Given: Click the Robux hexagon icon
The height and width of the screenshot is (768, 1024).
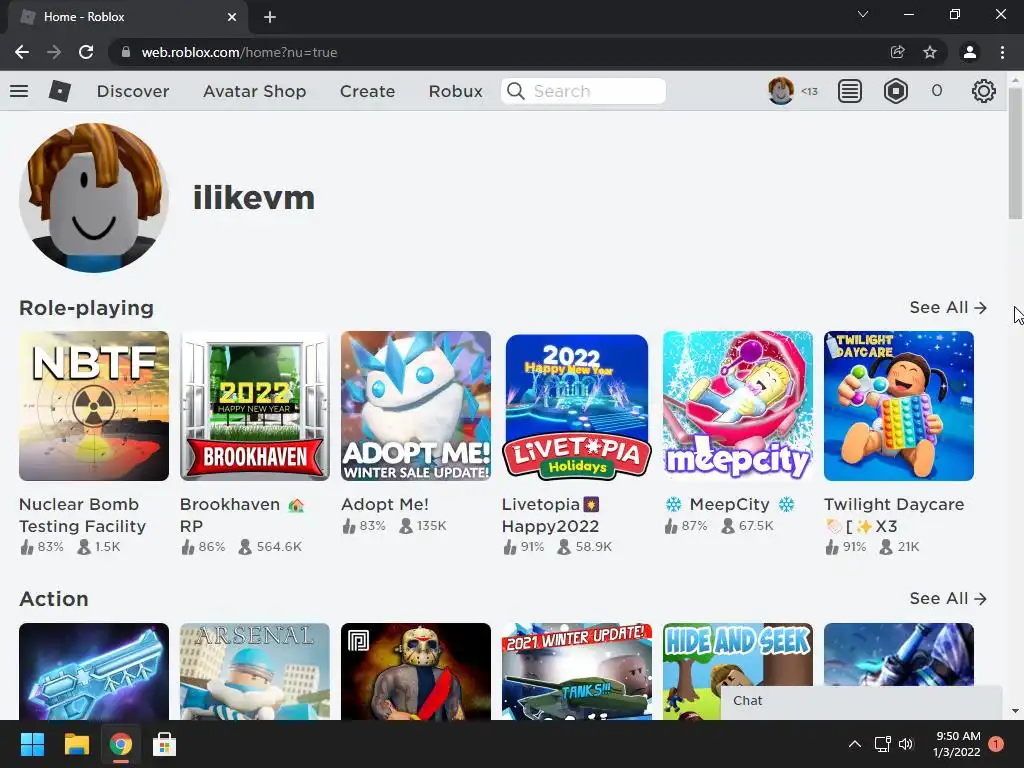Looking at the screenshot, I should point(895,91).
